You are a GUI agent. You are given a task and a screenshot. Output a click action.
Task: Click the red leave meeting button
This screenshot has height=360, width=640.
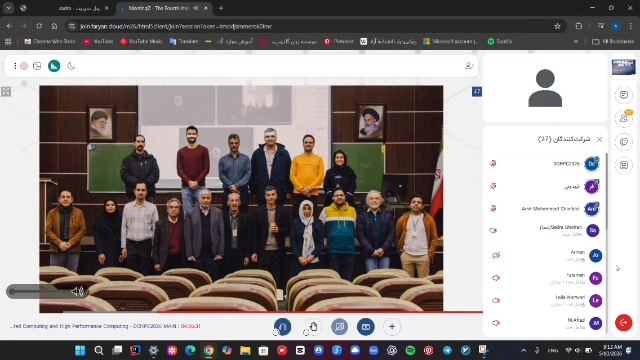(623, 322)
